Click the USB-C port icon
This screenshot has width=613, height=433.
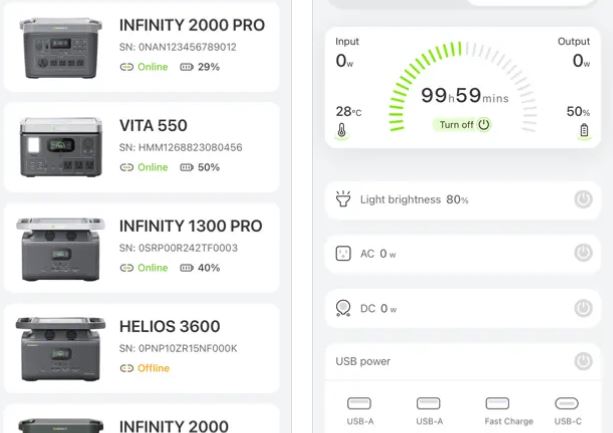[566, 404]
